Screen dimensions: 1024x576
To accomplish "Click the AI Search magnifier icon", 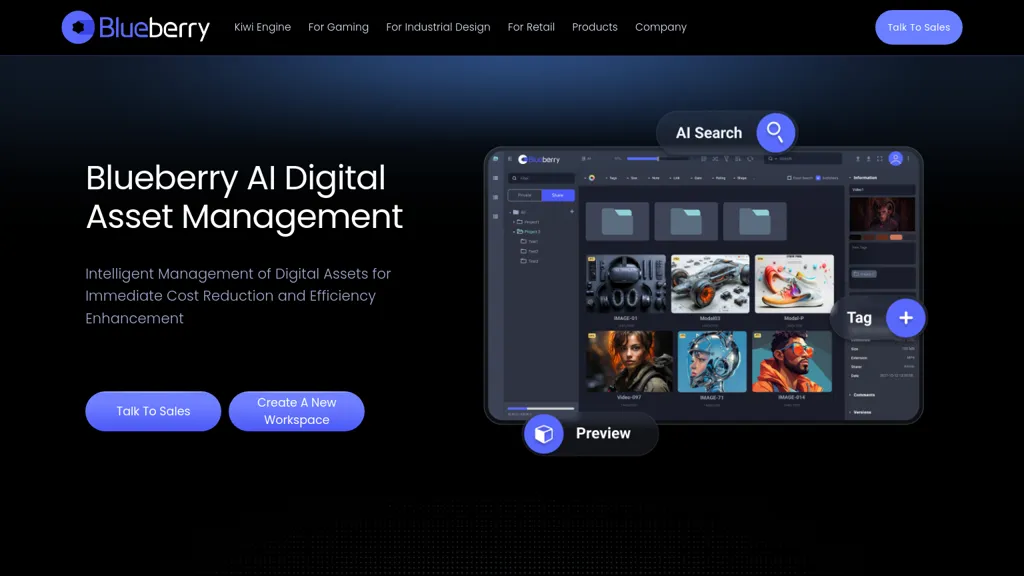I will 775,132.
